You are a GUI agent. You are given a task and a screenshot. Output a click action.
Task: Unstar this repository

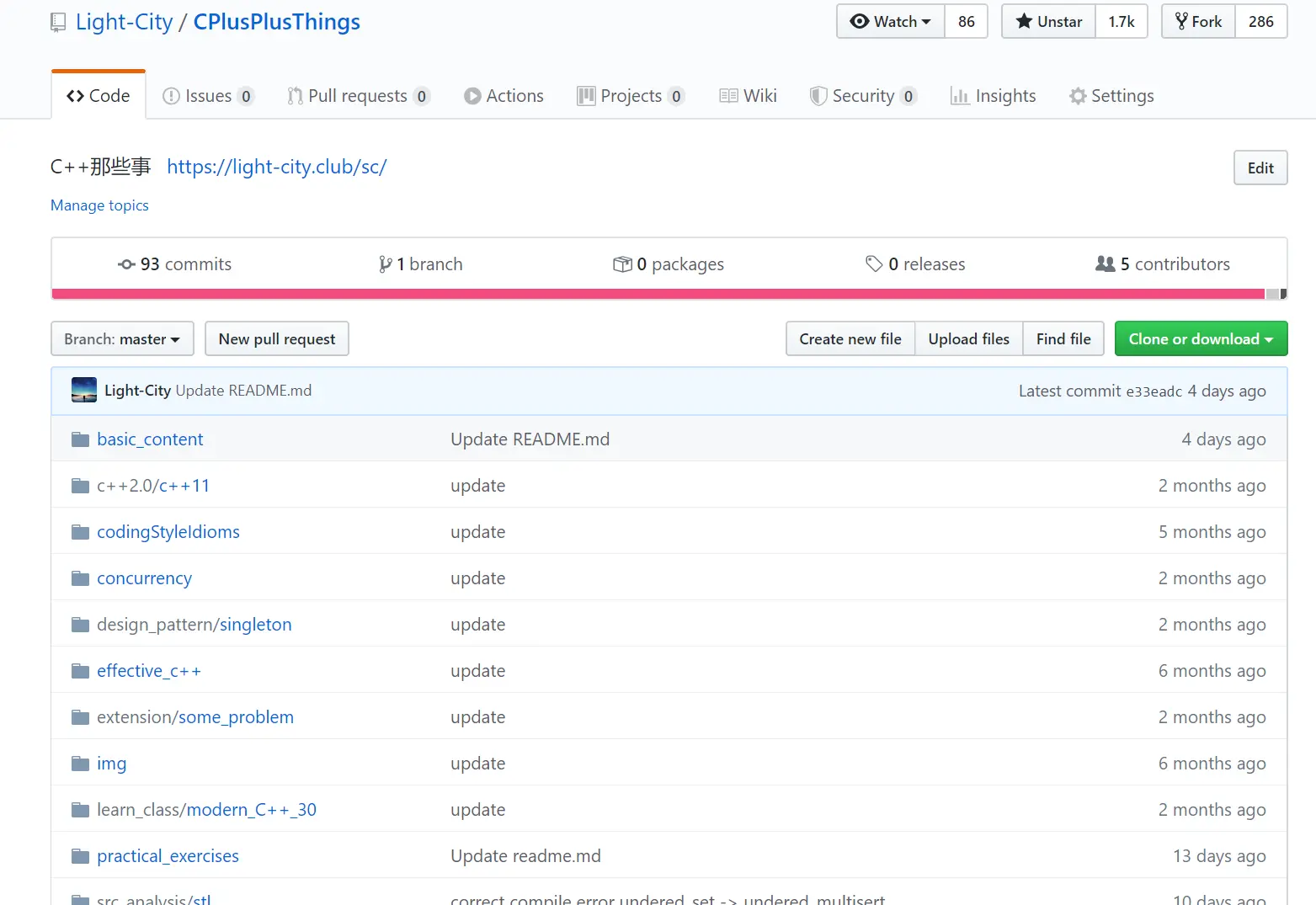pyautogui.click(x=1049, y=22)
